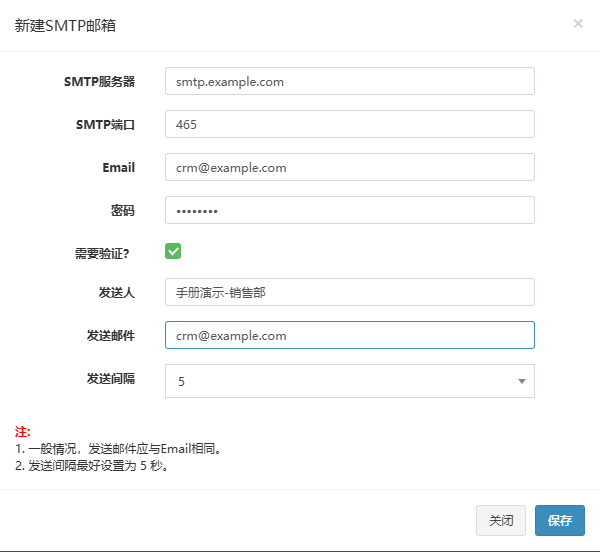Click the 发送邮件 label
This screenshot has width=600, height=552.
111,335
